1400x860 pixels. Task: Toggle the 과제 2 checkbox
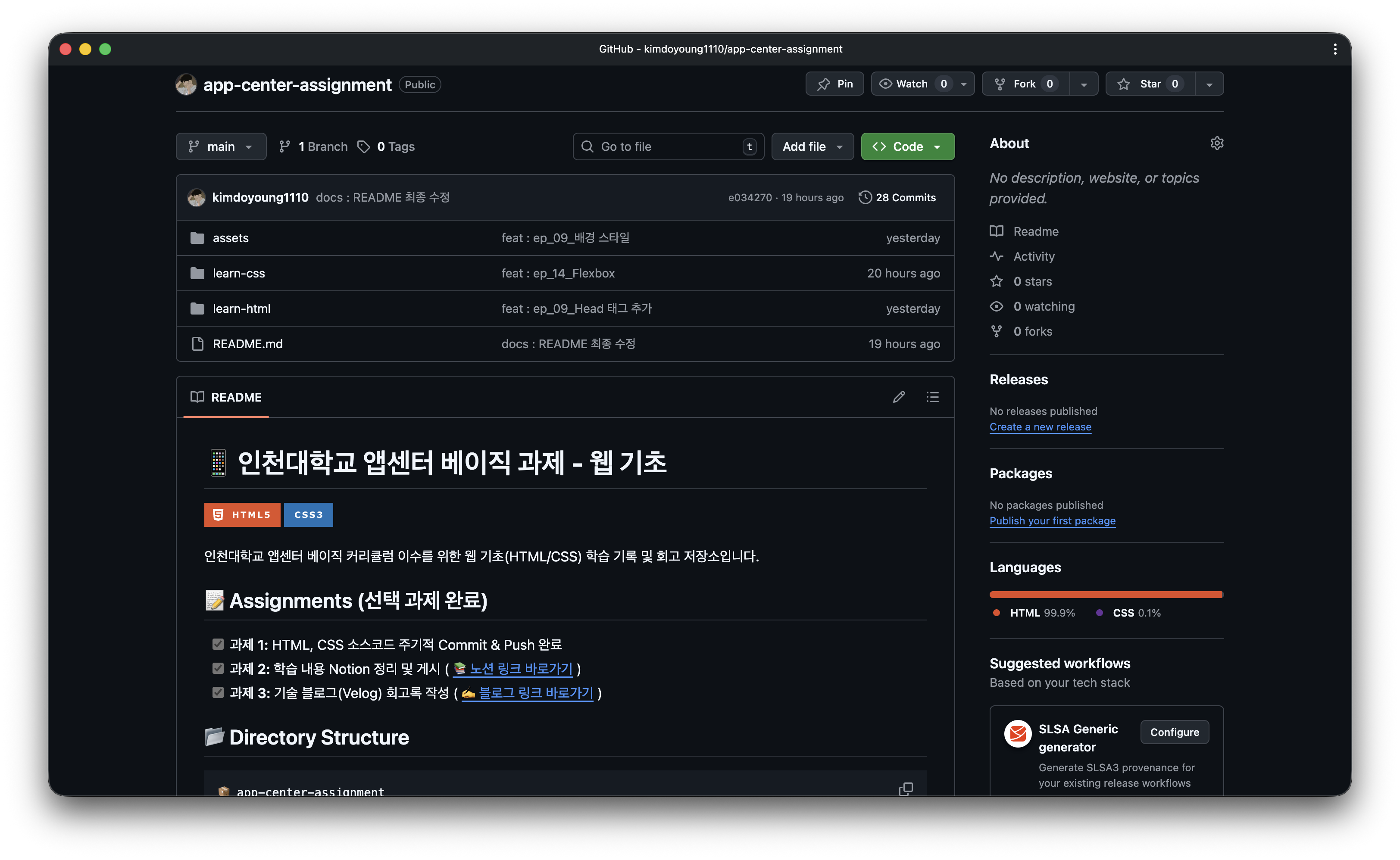point(218,668)
